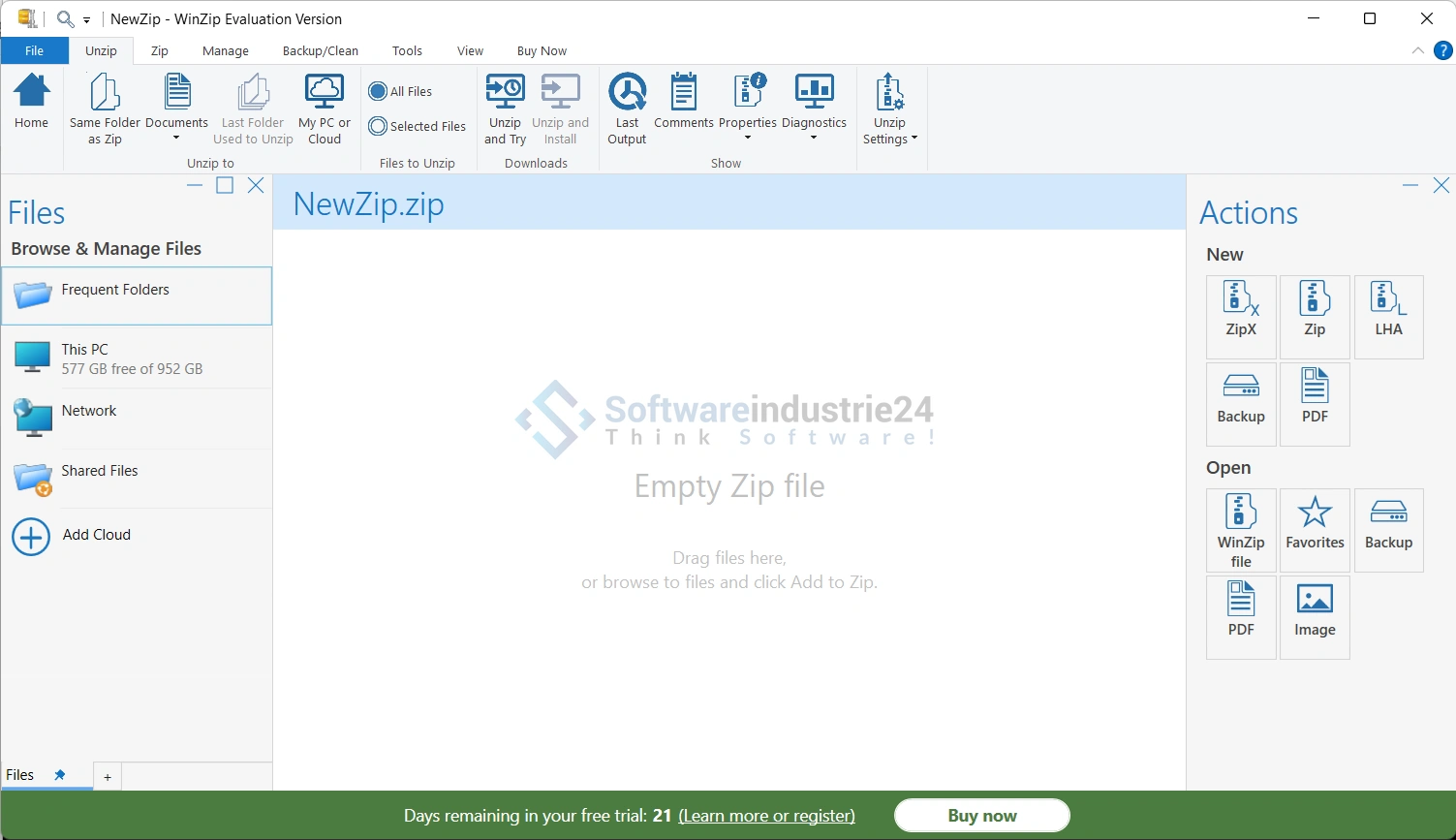Click the Unzip and Try icon
This screenshot has height=840, width=1456.
505,109
